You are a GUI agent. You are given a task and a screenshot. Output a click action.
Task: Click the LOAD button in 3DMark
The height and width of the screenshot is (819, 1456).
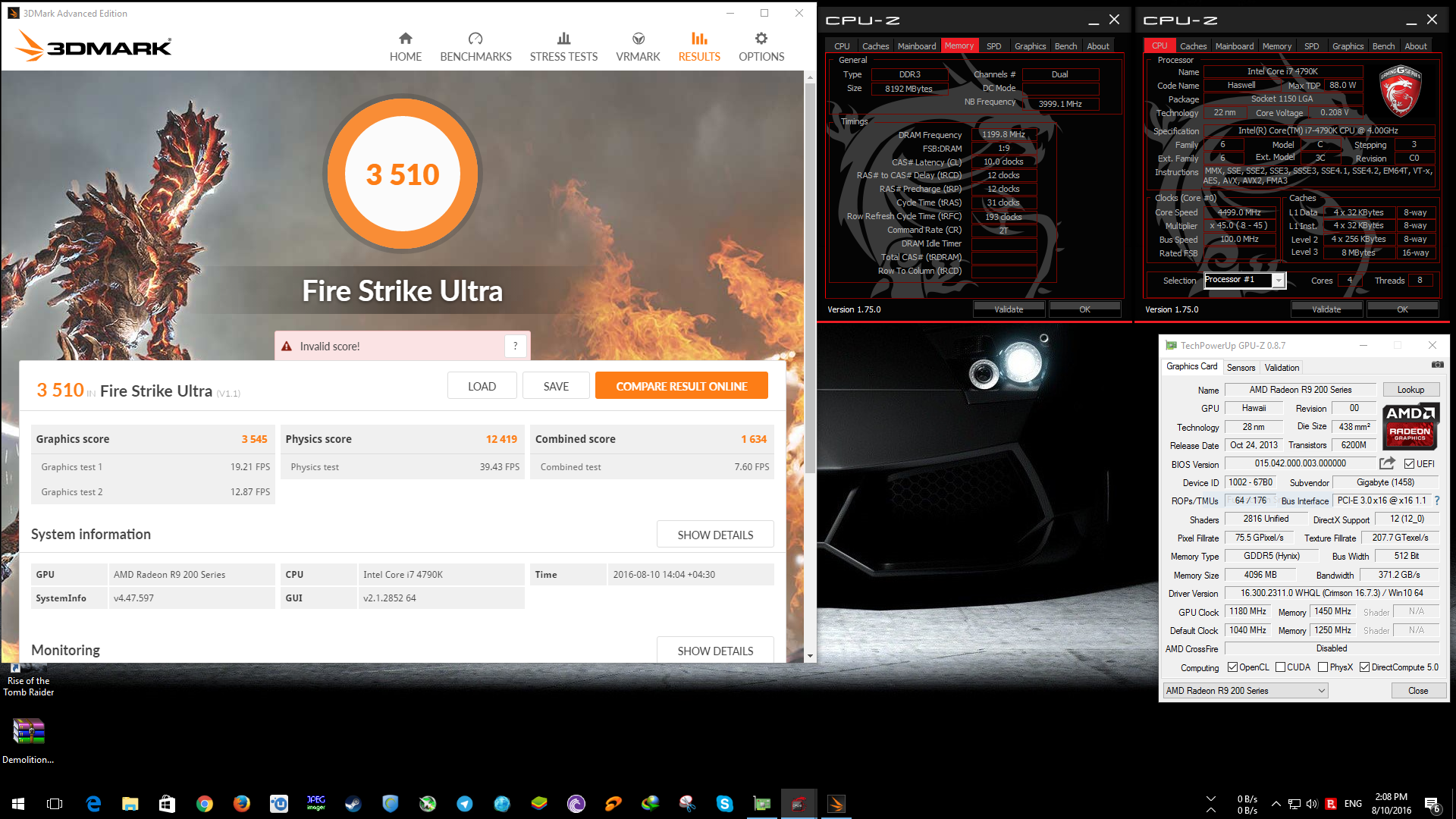[482, 386]
